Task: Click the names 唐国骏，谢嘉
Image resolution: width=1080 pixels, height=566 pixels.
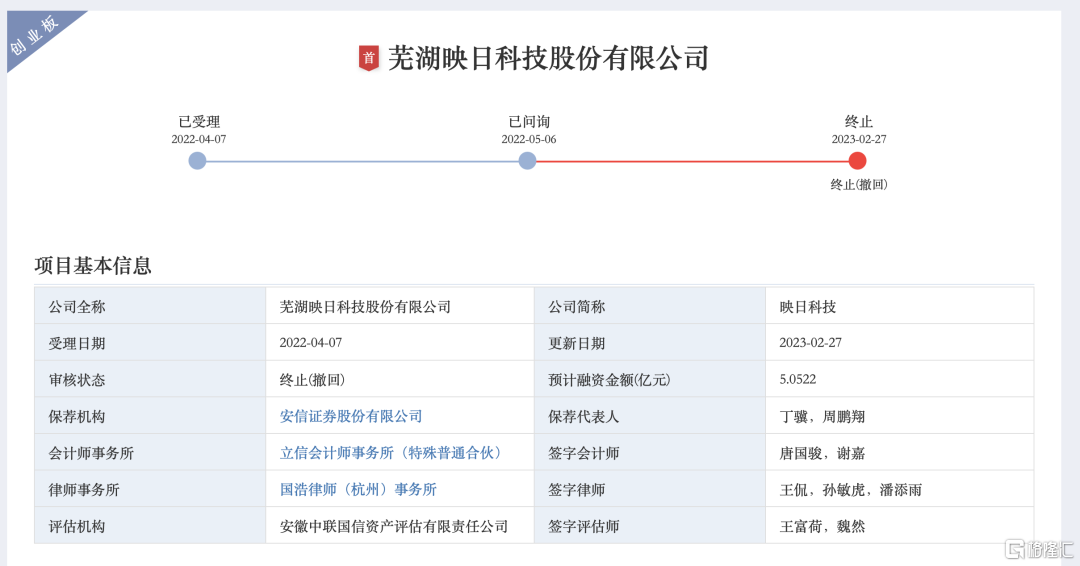Action: (822, 453)
